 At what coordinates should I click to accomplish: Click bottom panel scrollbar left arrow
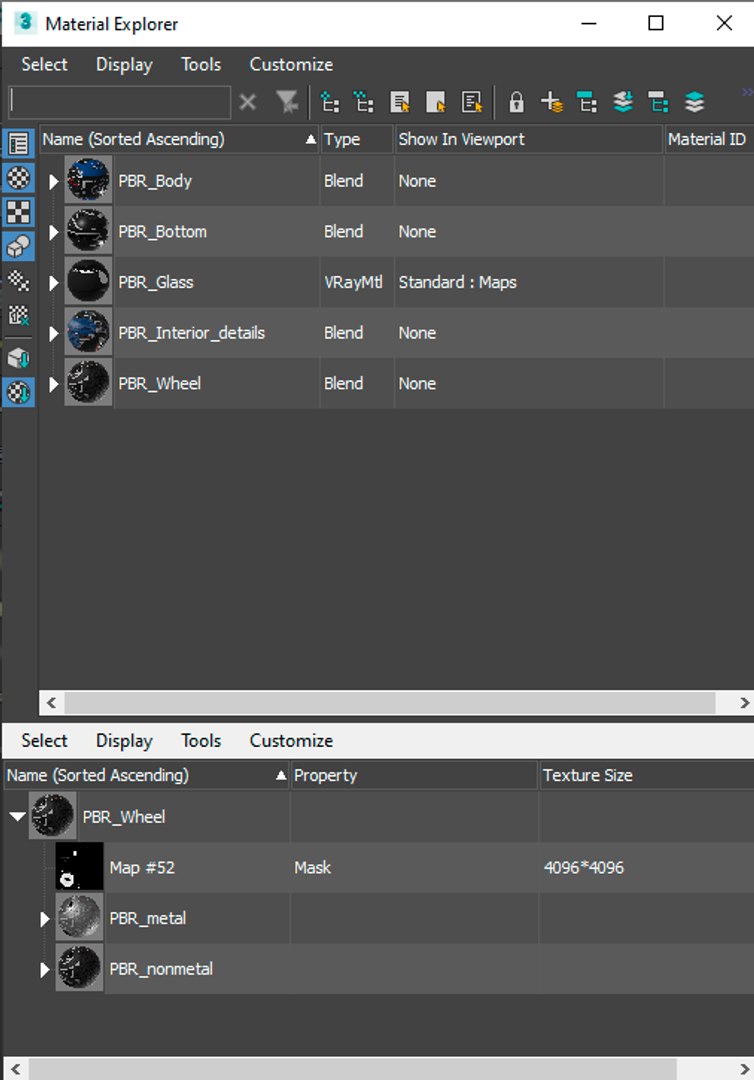pyautogui.click(x=15, y=1069)
